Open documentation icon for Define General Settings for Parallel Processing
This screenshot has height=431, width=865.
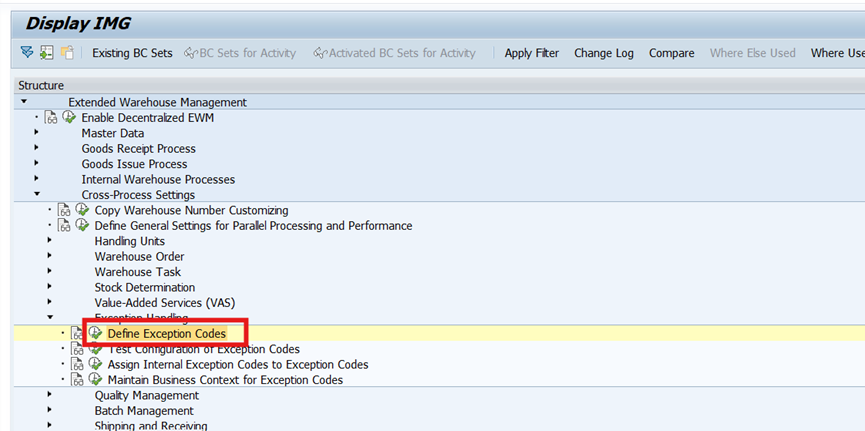[x=65, y=226]
